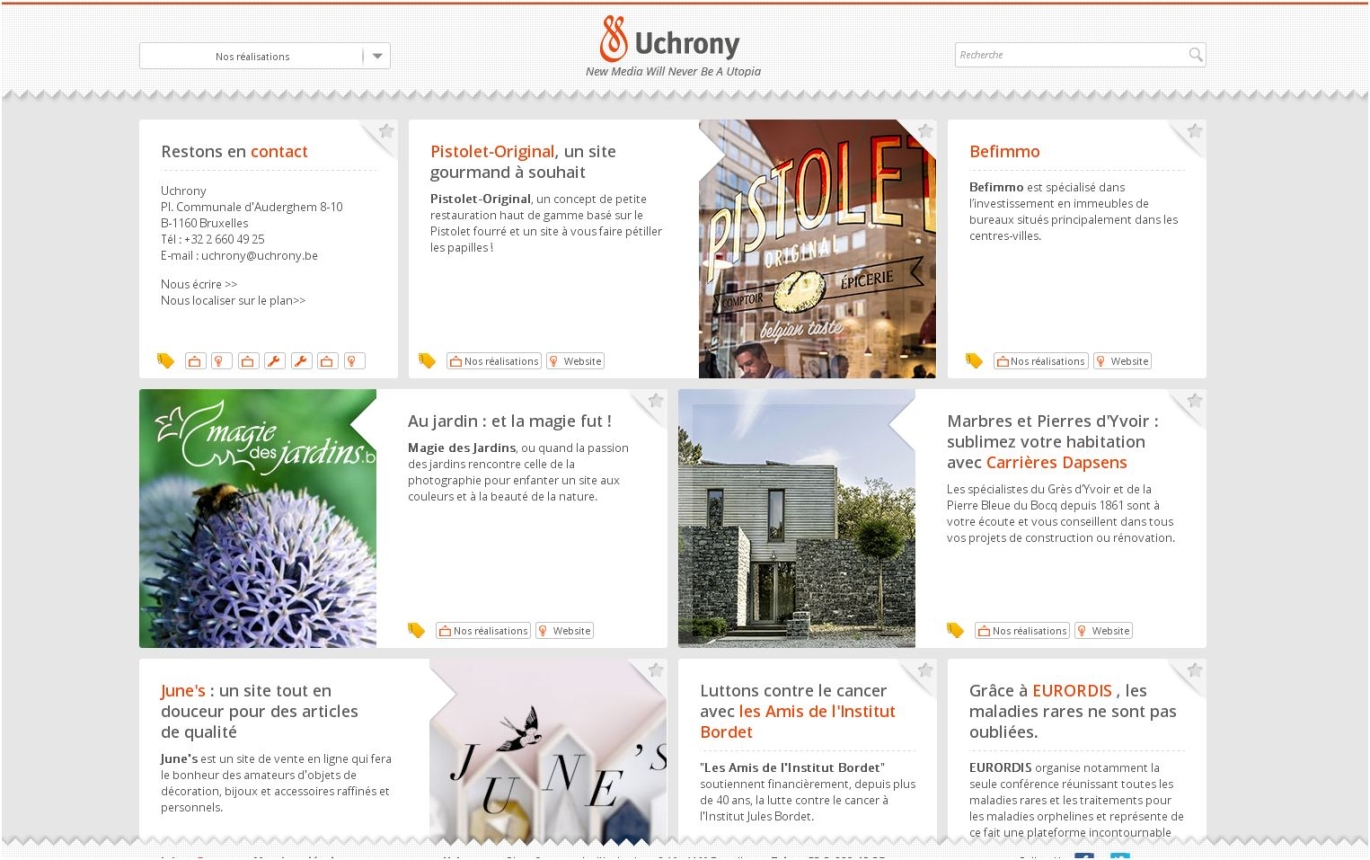Viewport: 1370px width, 860px height.
Task: Toggle the star on the EURORDIS card
Action: (x=1194, y=670)
